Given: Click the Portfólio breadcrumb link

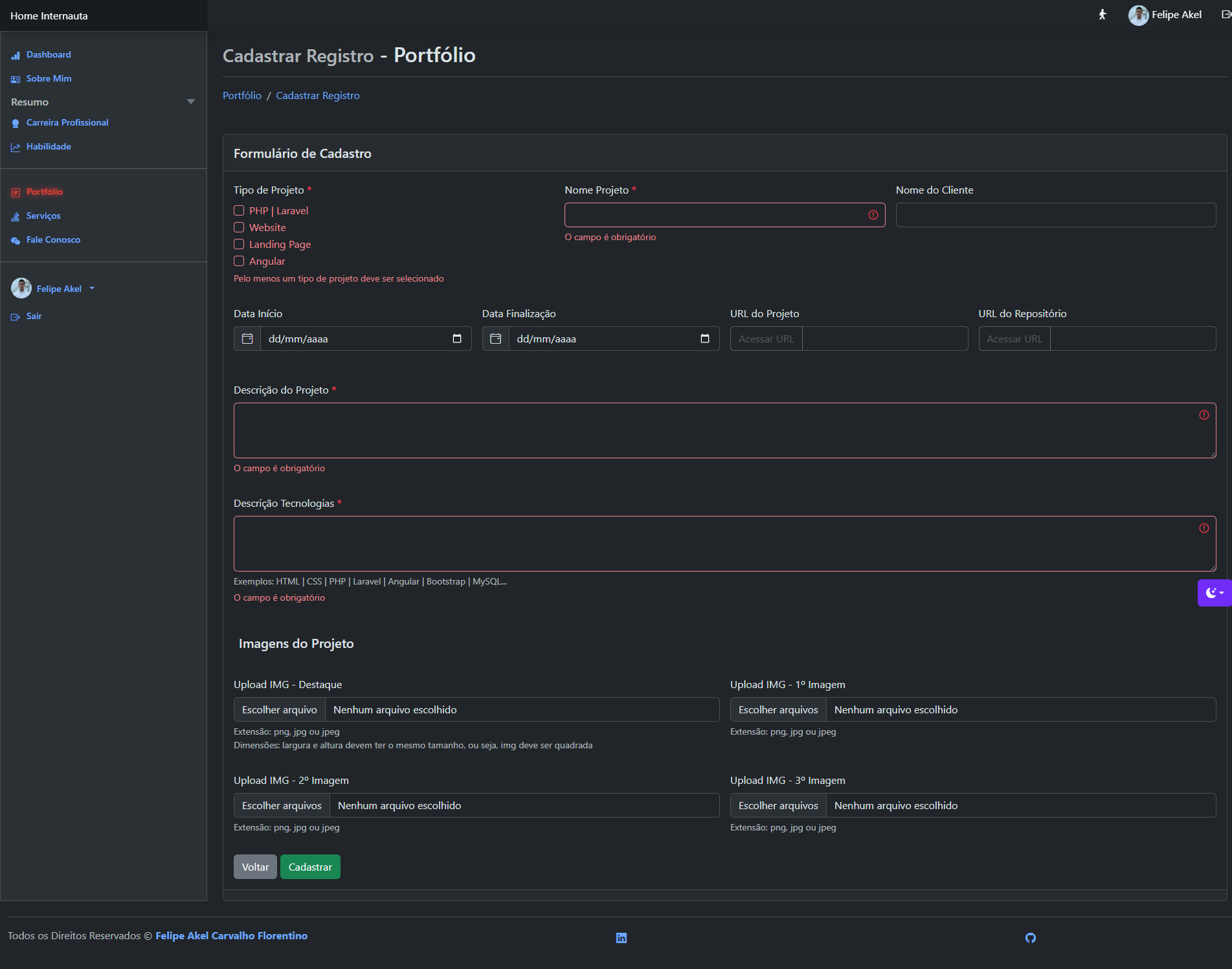Looking at the screenshot, I should [x=242, y=95].
